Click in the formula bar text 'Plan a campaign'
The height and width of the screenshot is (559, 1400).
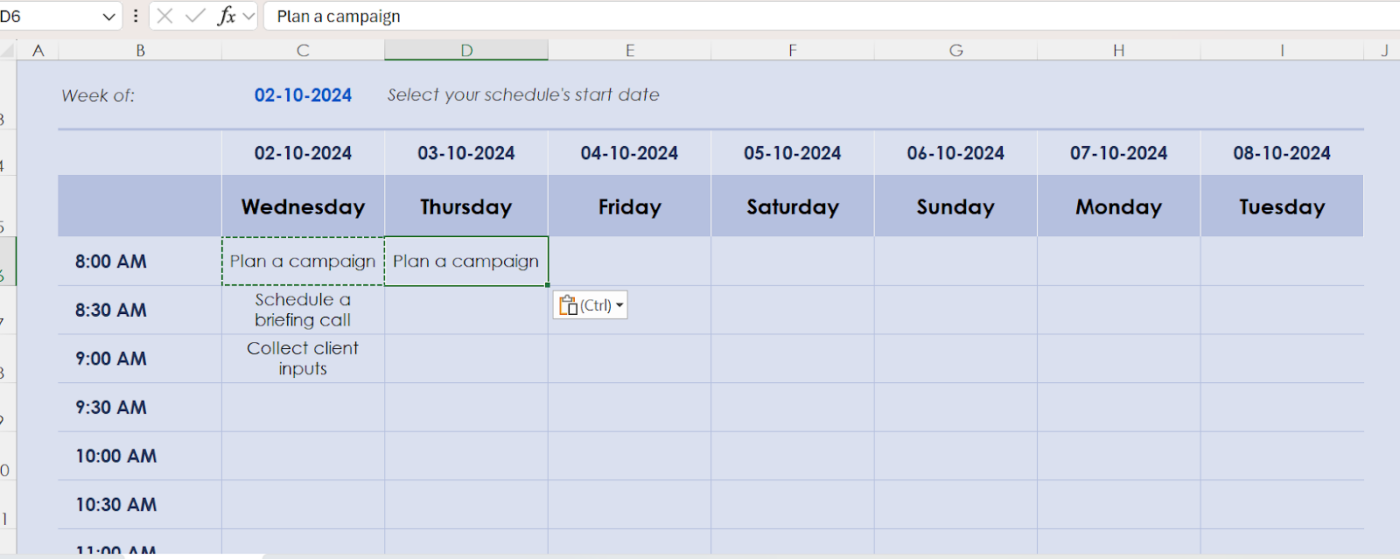click(x=338, y=16)
